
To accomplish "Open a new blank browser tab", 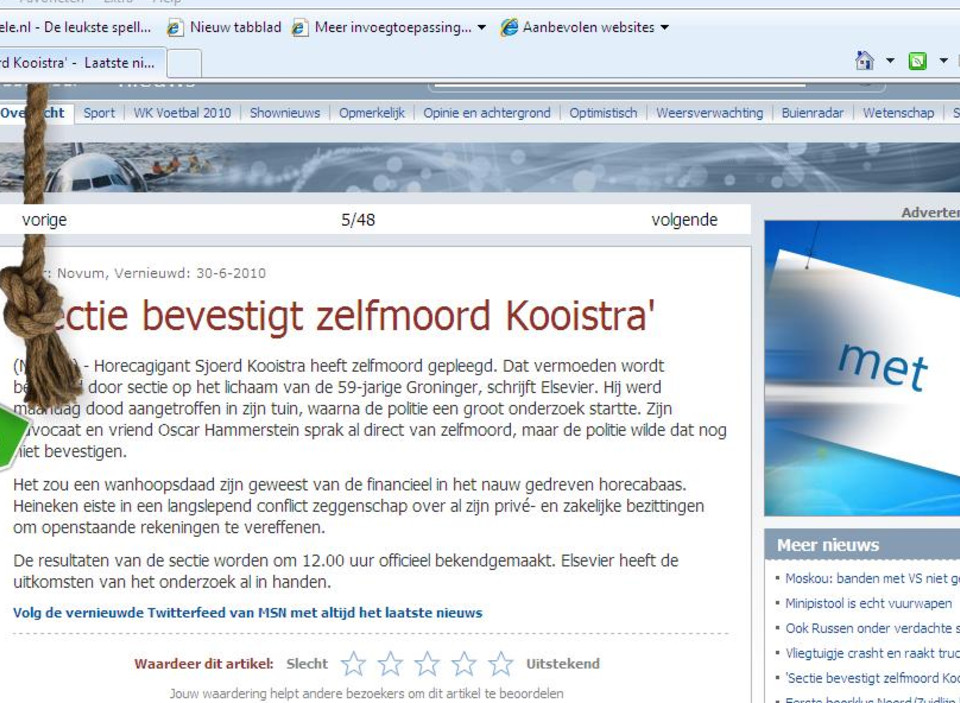I will 184,64.
